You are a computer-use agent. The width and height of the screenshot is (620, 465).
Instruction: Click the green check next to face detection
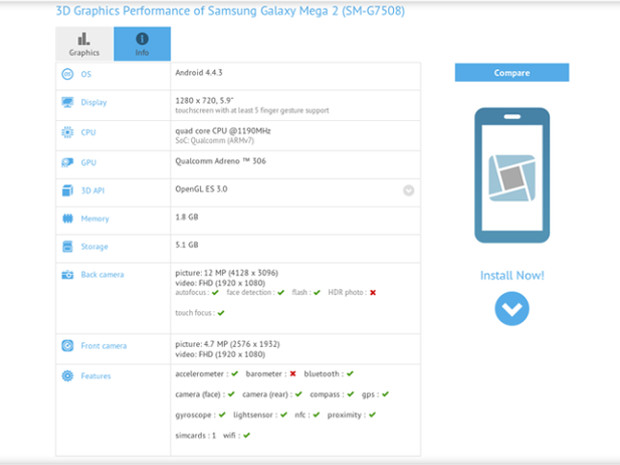(281, 293)
